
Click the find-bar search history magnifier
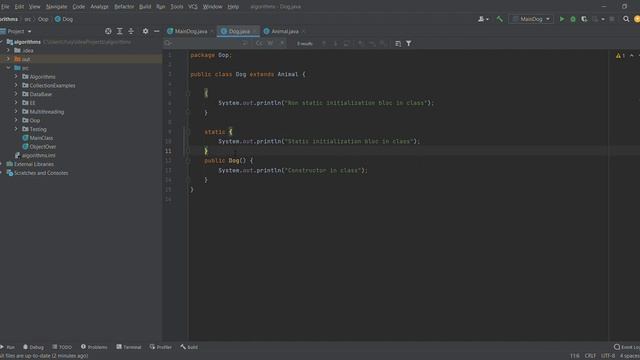coord(168,43)
